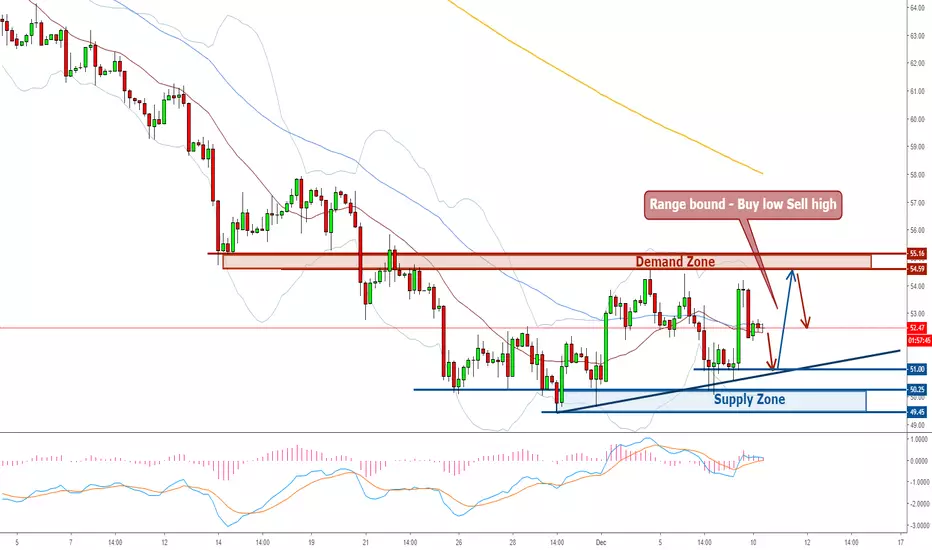
Task: Click the 49.00 price axis label
Action: click(917, 425)
